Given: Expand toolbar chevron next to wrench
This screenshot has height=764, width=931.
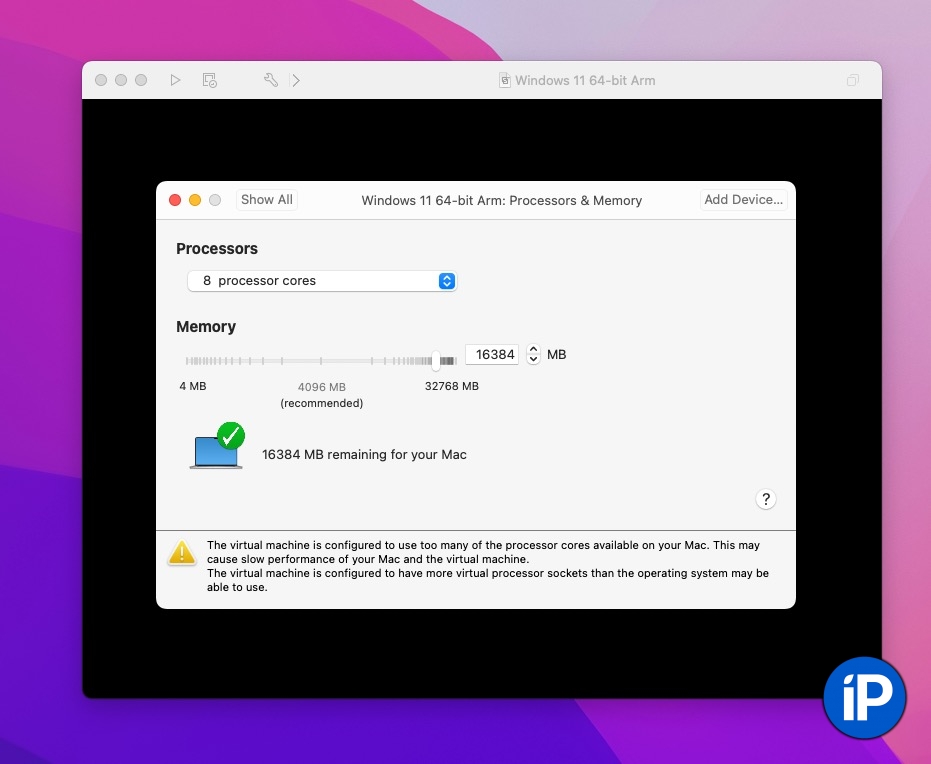Looking at the screenshot, I should [296, 80].
